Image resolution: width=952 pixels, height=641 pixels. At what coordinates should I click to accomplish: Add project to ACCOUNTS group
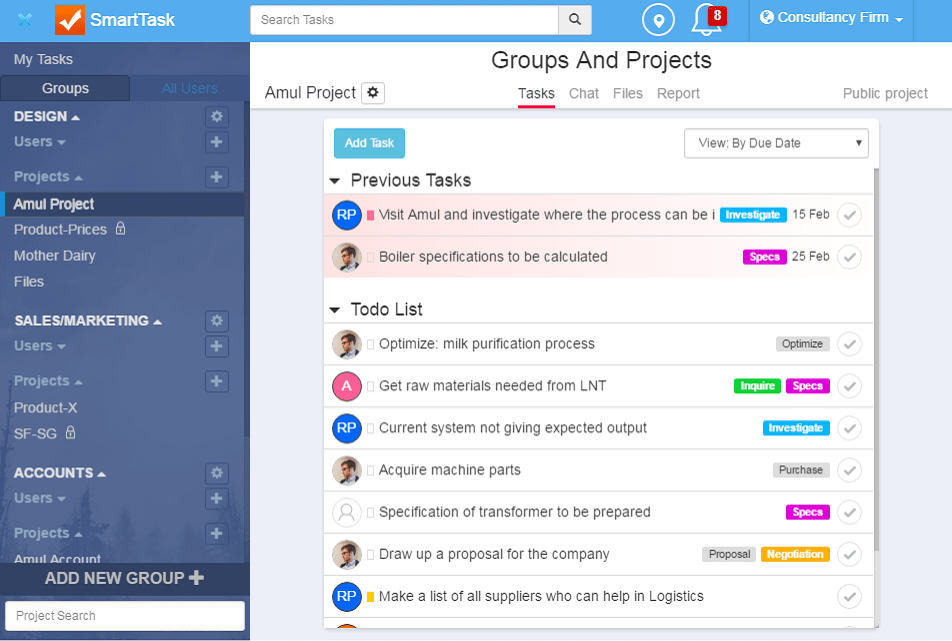(x=217, y=534)
